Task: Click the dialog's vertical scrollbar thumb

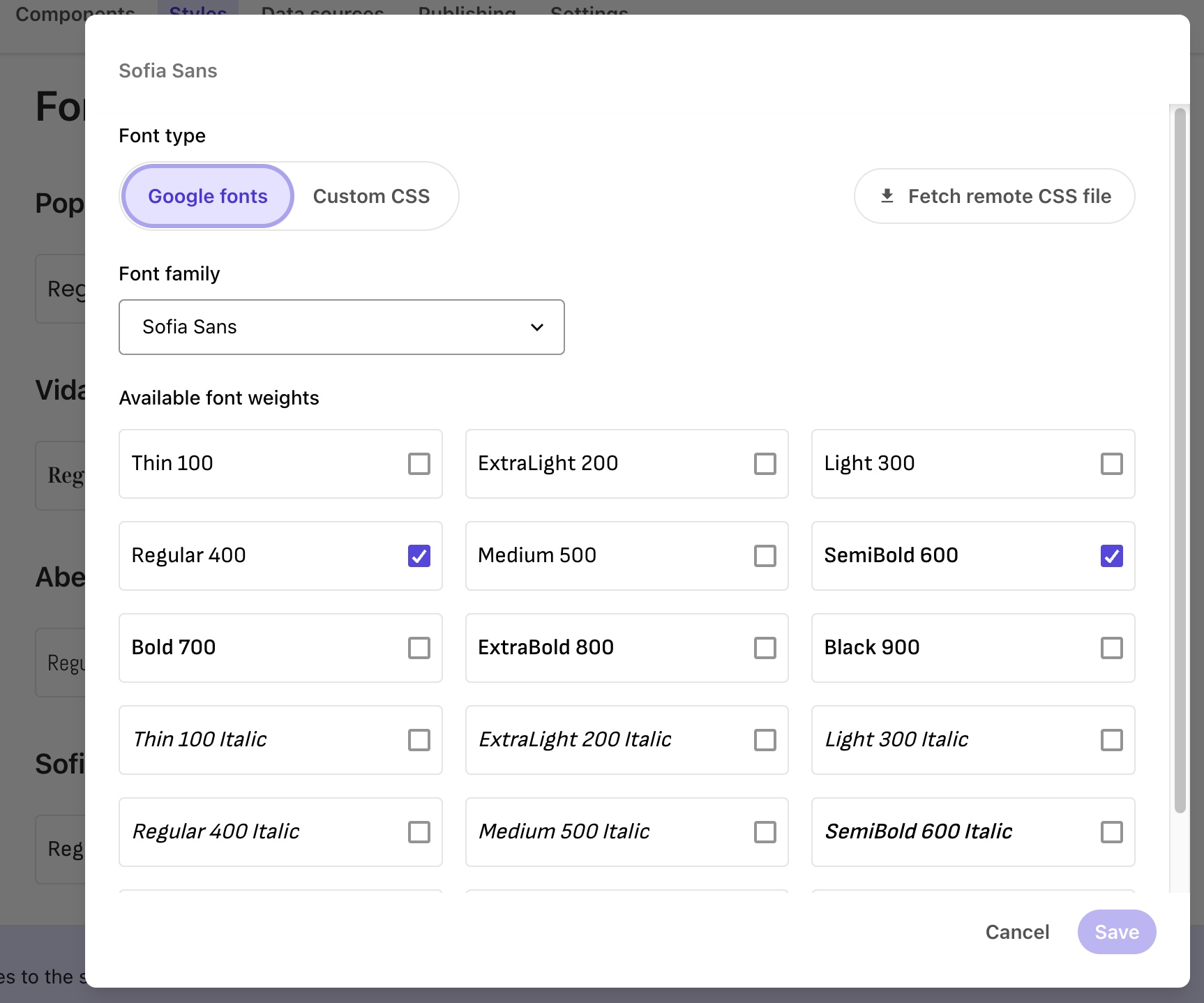Action: click(x=1180, y=460)
